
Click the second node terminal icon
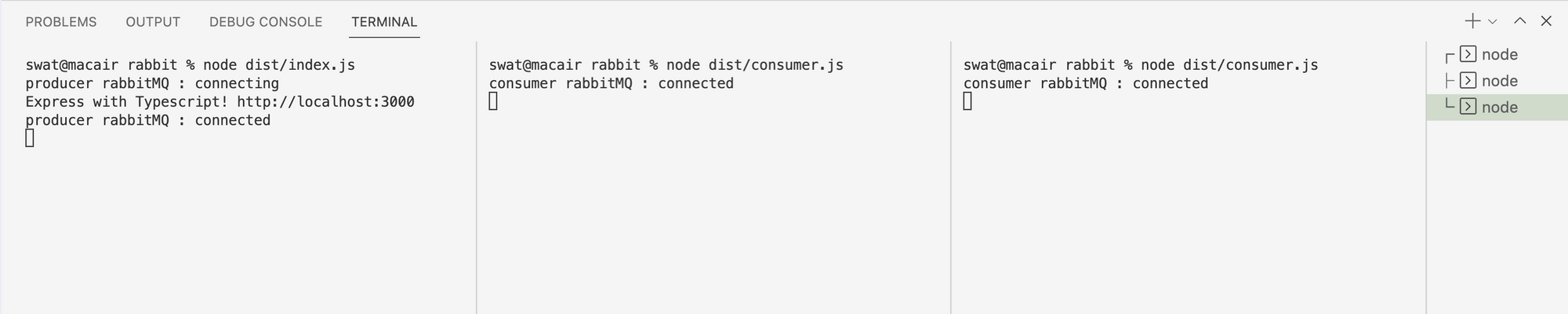(x=1468, y=81)
